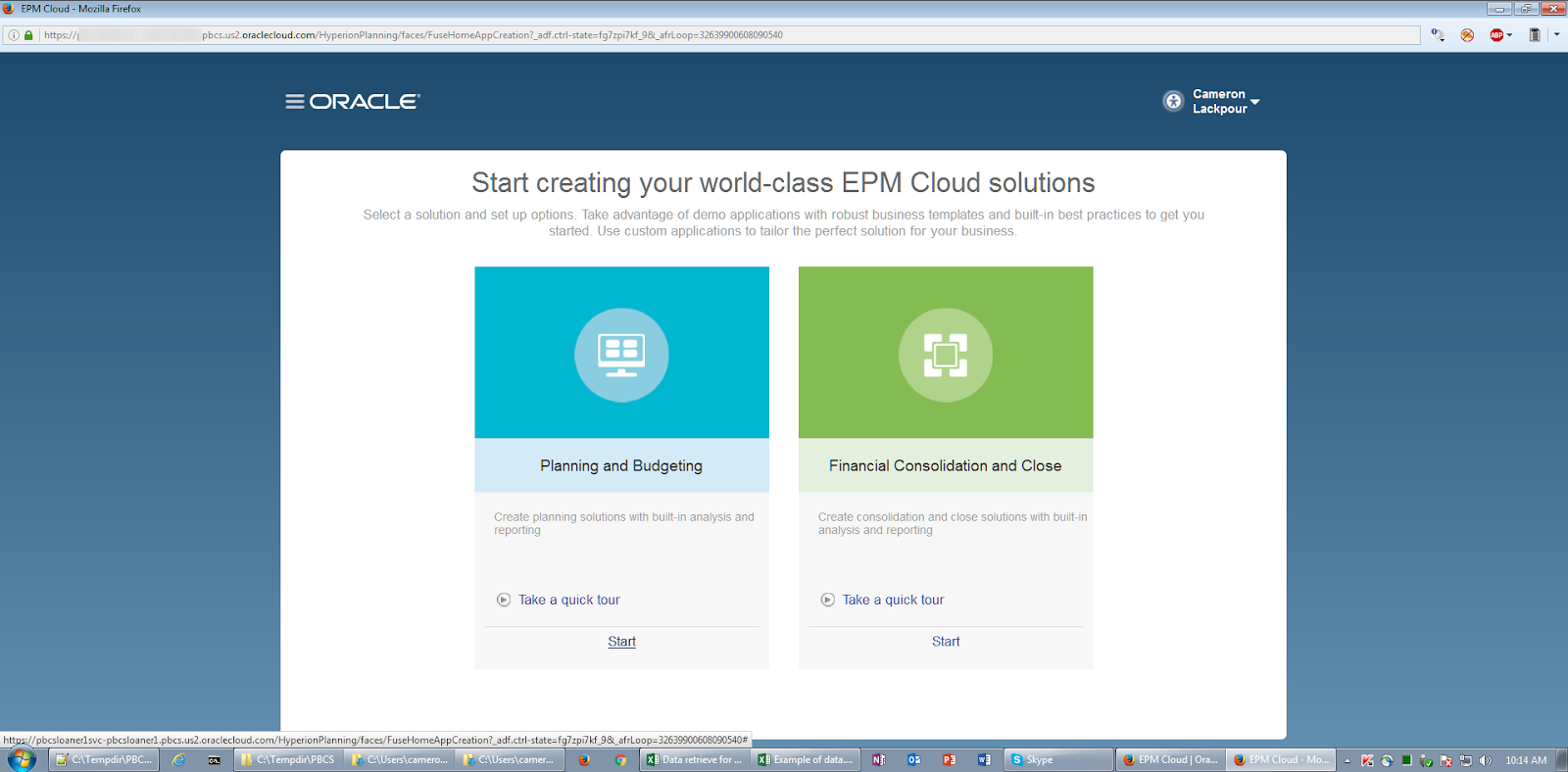
Task: Start the Financial Consolidation and Close solution
Action: coord(946,642)
